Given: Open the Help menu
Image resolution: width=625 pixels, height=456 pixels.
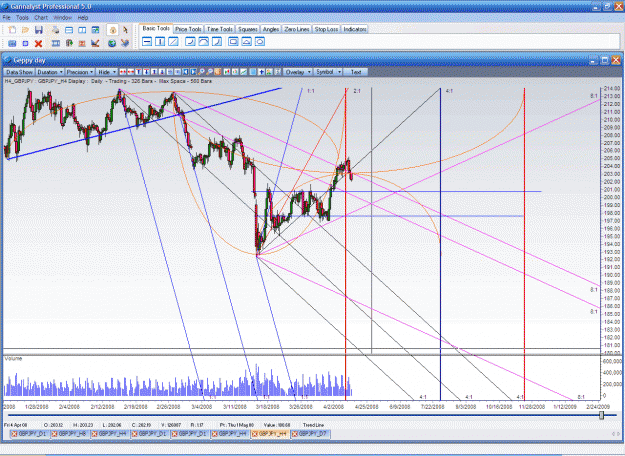Looking at the screenshot, I should tap(83, 18).
